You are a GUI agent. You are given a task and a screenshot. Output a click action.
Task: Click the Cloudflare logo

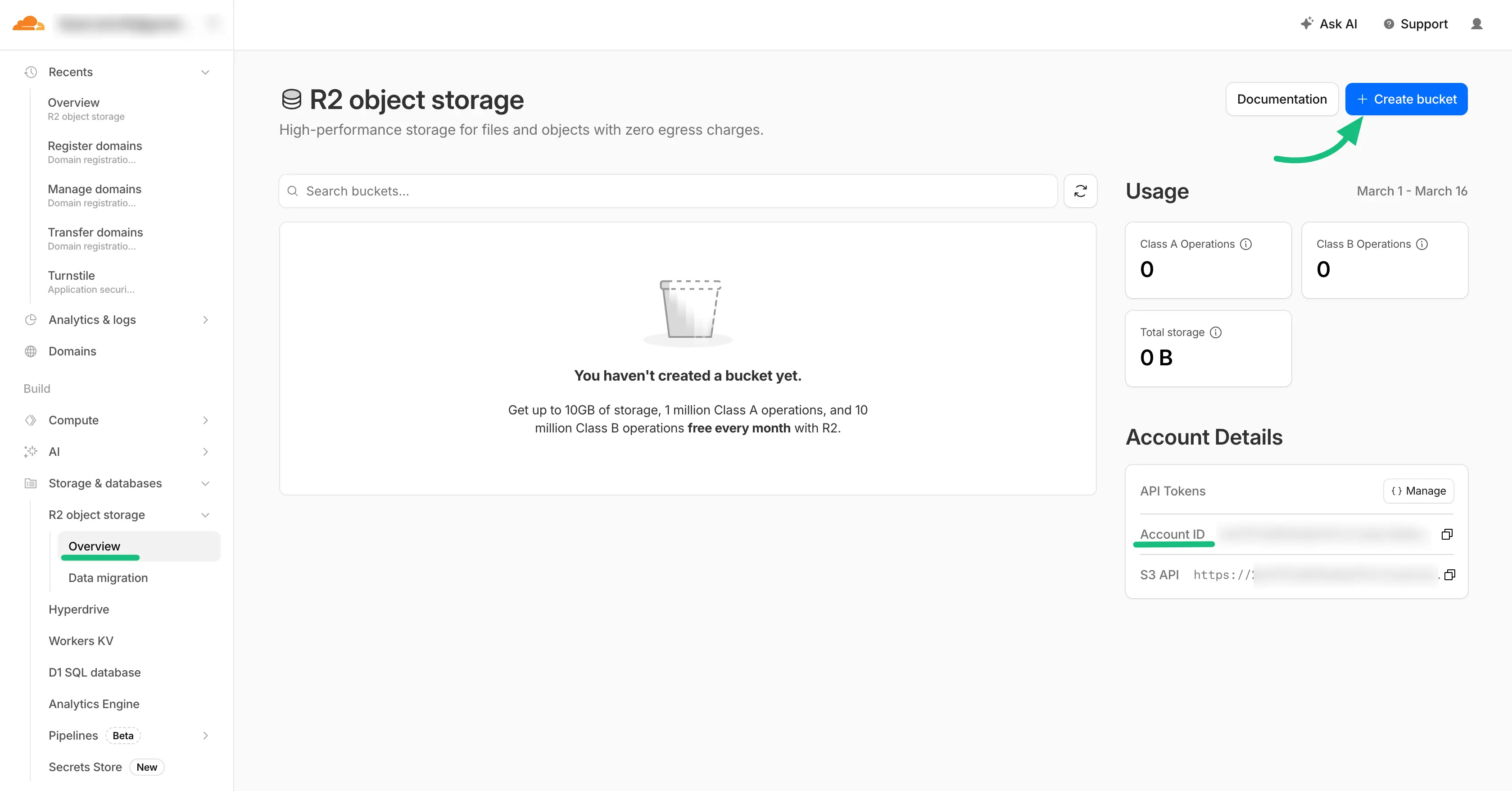pos(28,23)
